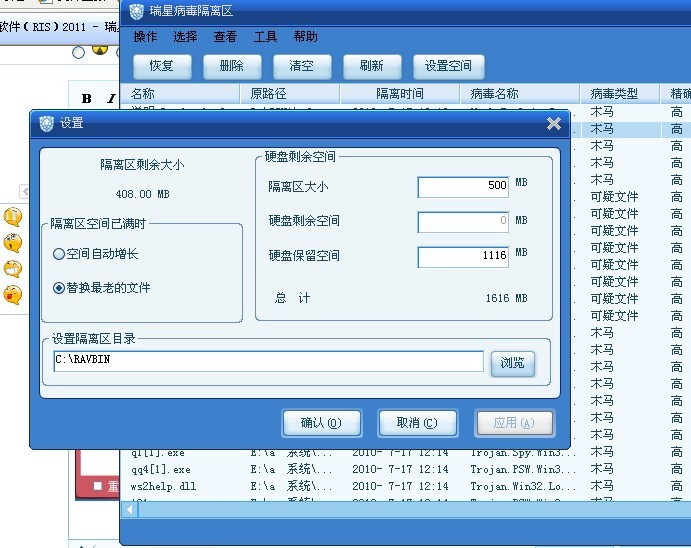691x548 pixels.
Task: Select the second emoticon in background window
Action: [13, 243]
